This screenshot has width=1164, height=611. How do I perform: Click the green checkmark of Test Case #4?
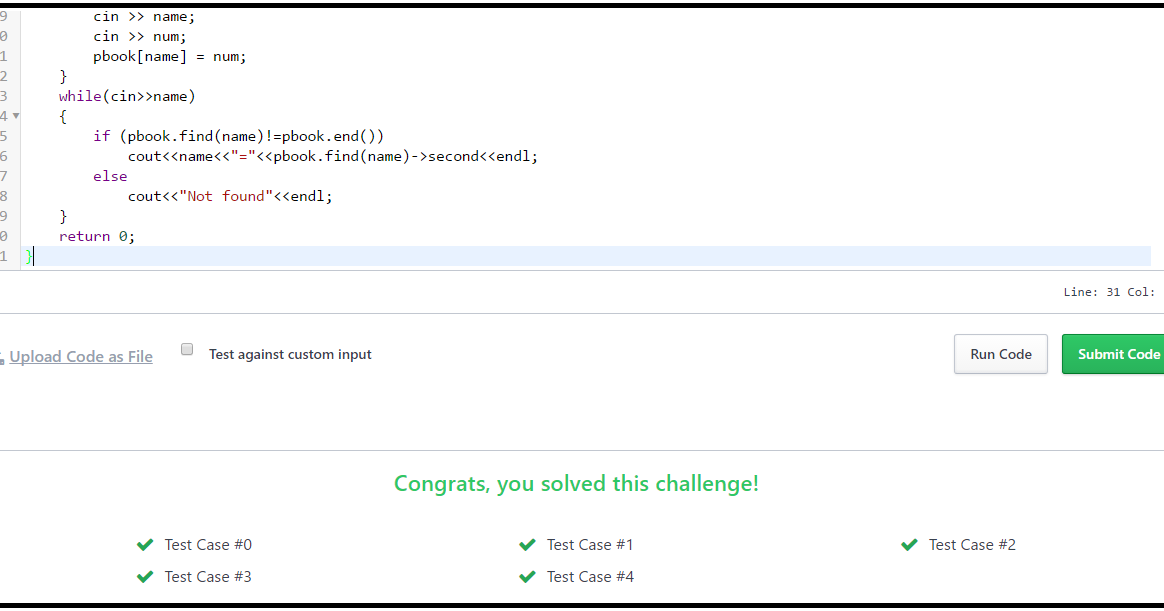click(527, 577)
